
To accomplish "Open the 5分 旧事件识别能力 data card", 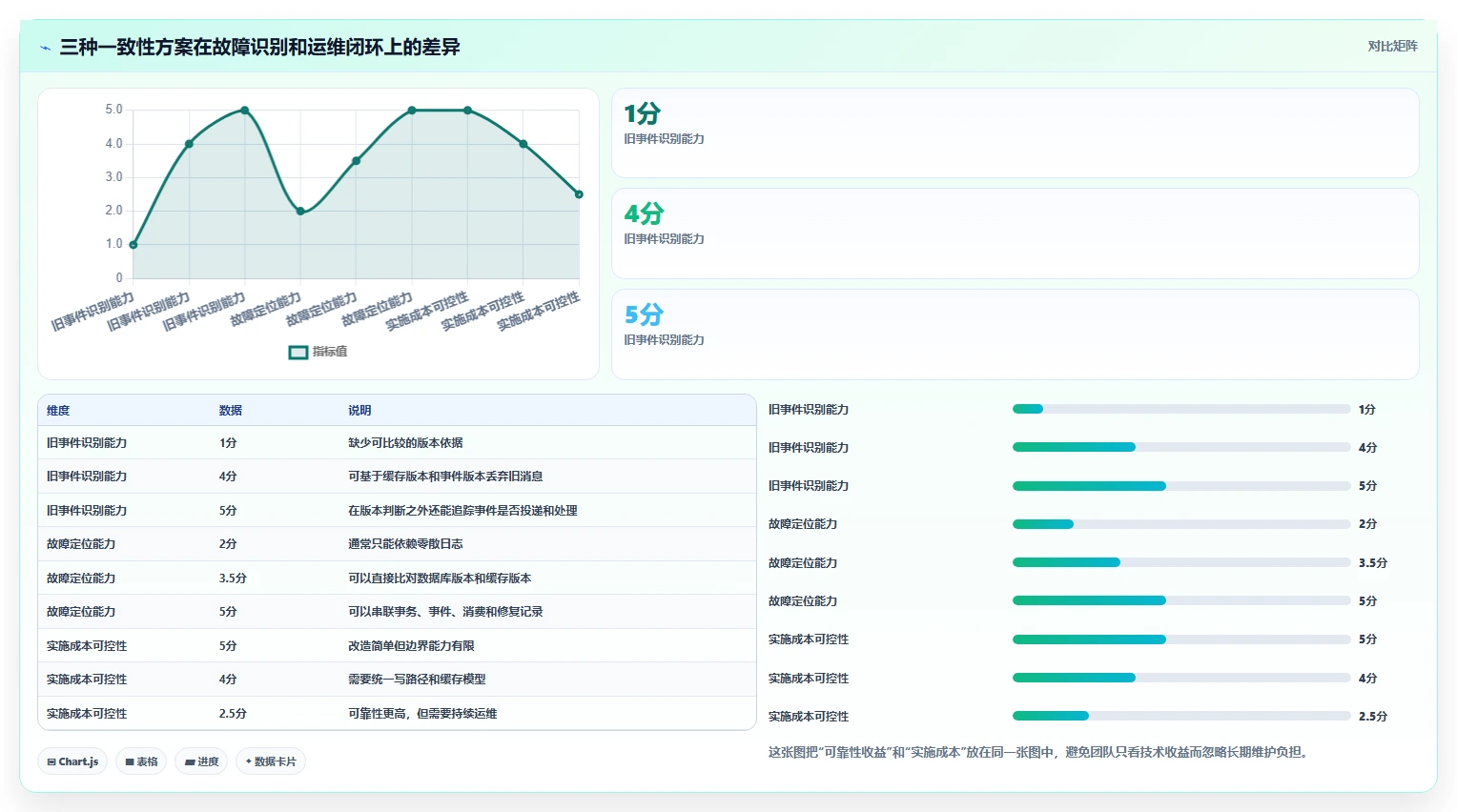I will (x=1015, y=335).
